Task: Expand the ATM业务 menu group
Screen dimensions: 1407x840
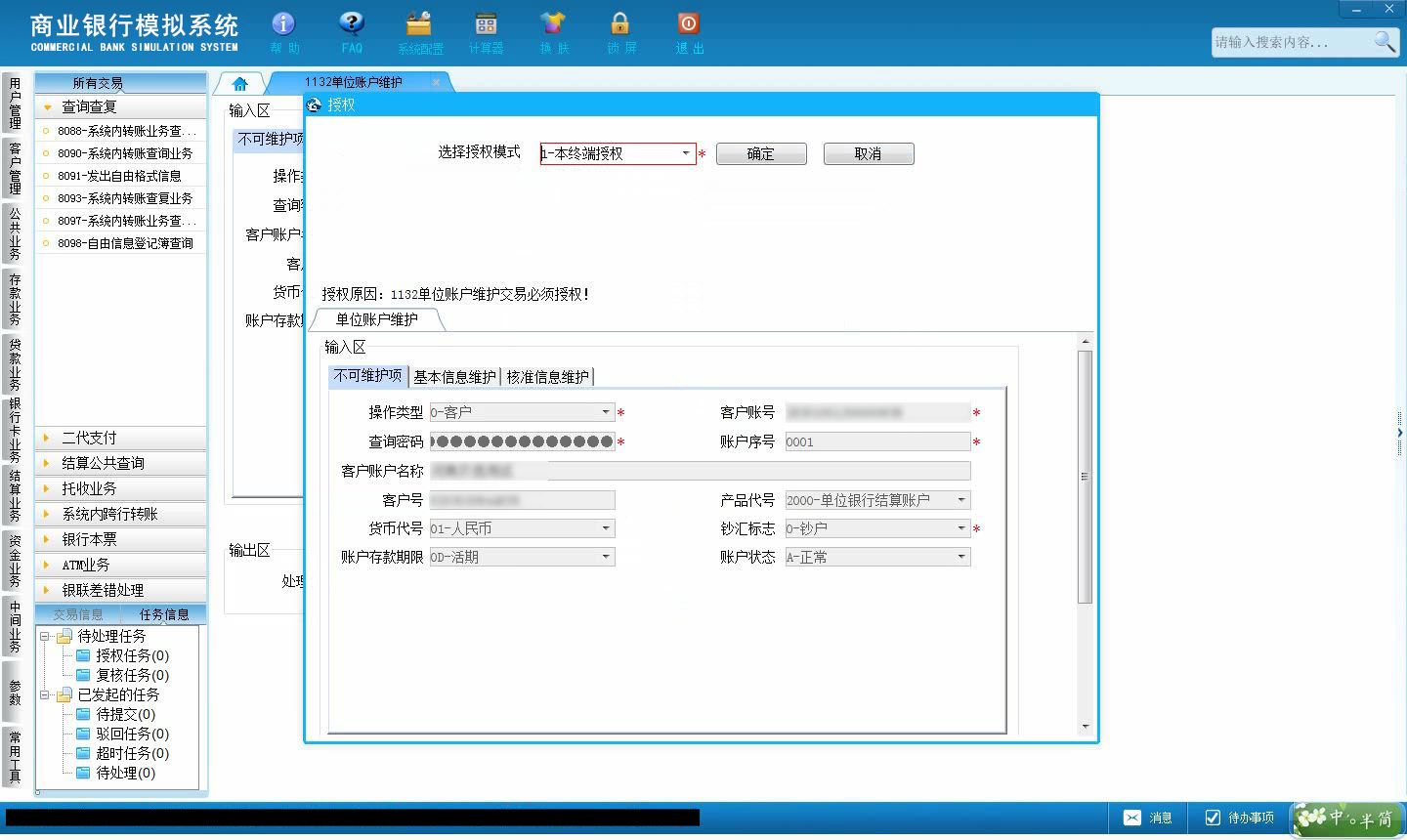Action: [x=121, y=565]
